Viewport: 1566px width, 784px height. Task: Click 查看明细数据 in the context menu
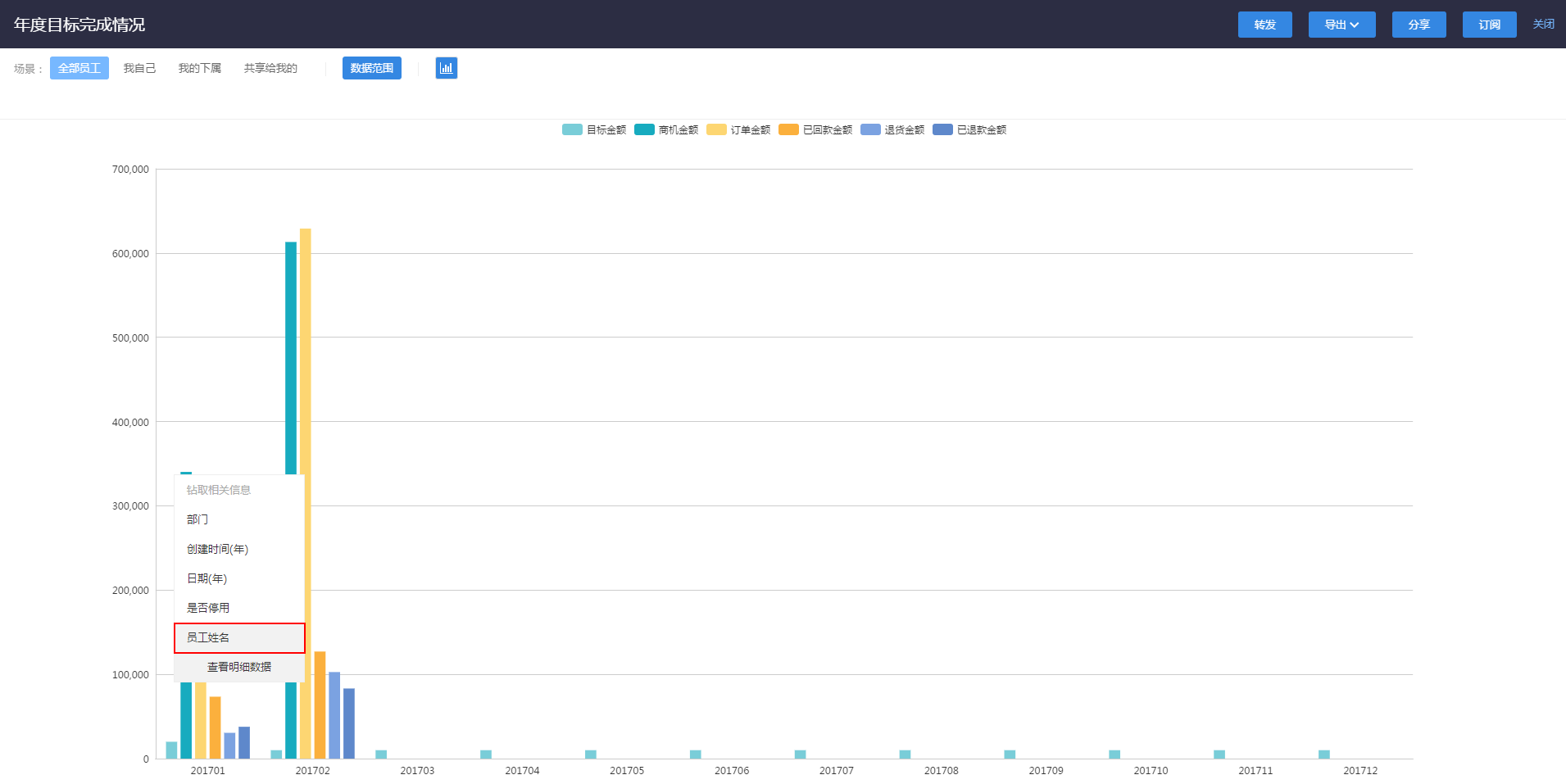pos(239,667)
